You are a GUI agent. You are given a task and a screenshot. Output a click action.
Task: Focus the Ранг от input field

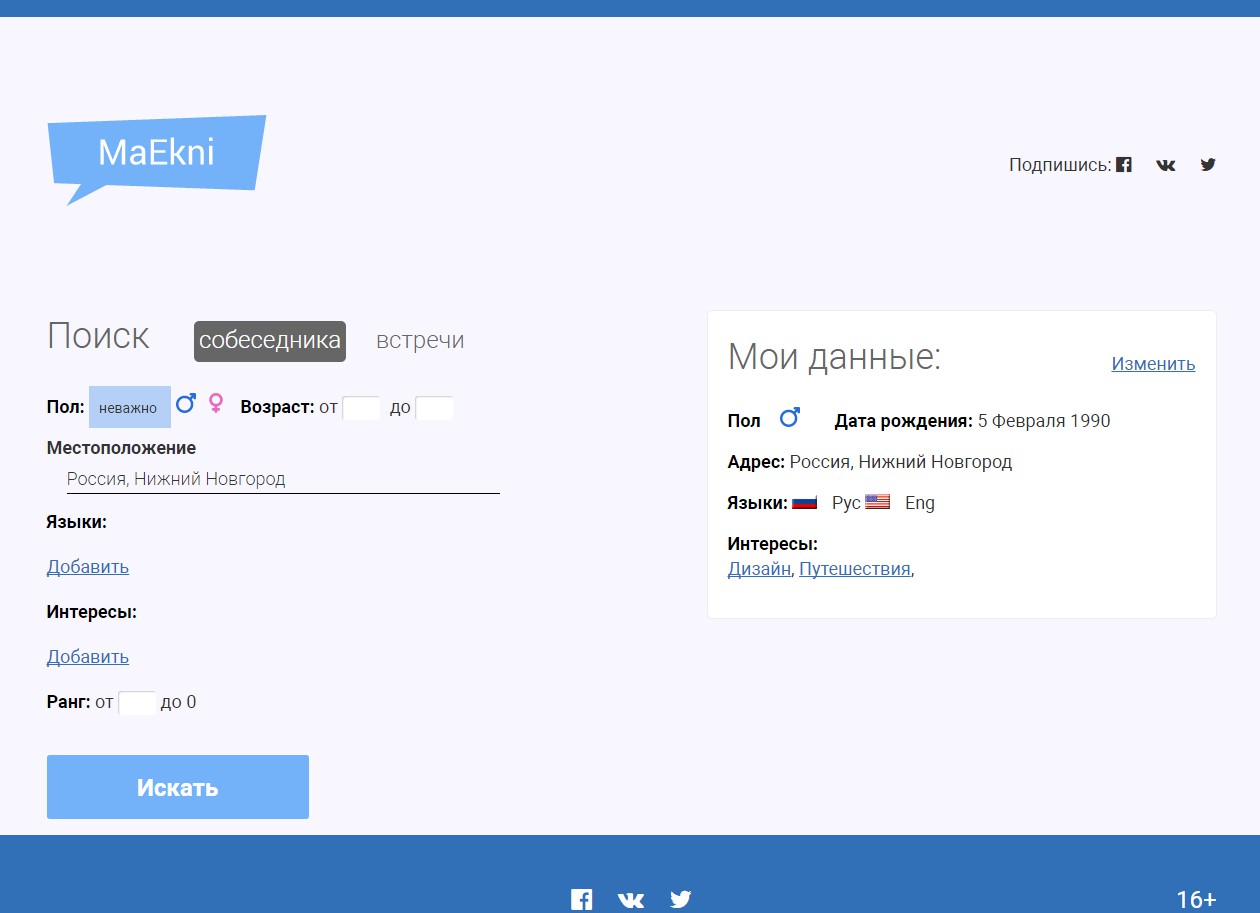tap(137, 702)
